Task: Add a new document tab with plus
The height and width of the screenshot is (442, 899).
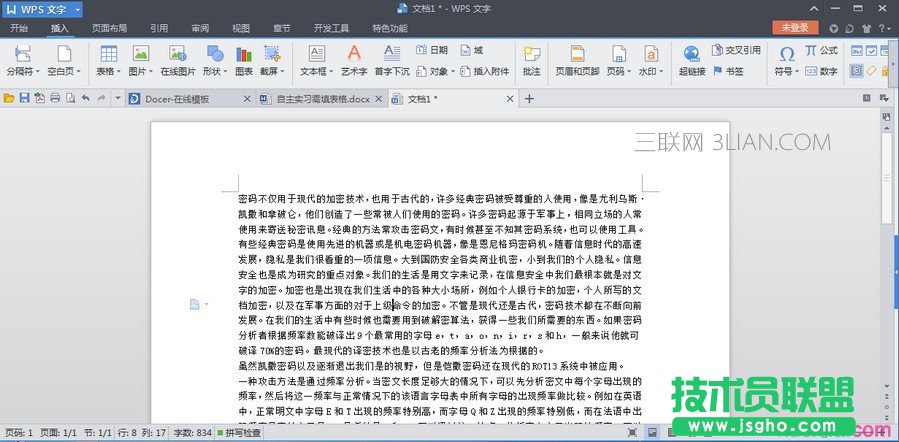Action: click(x=529, y=99)
